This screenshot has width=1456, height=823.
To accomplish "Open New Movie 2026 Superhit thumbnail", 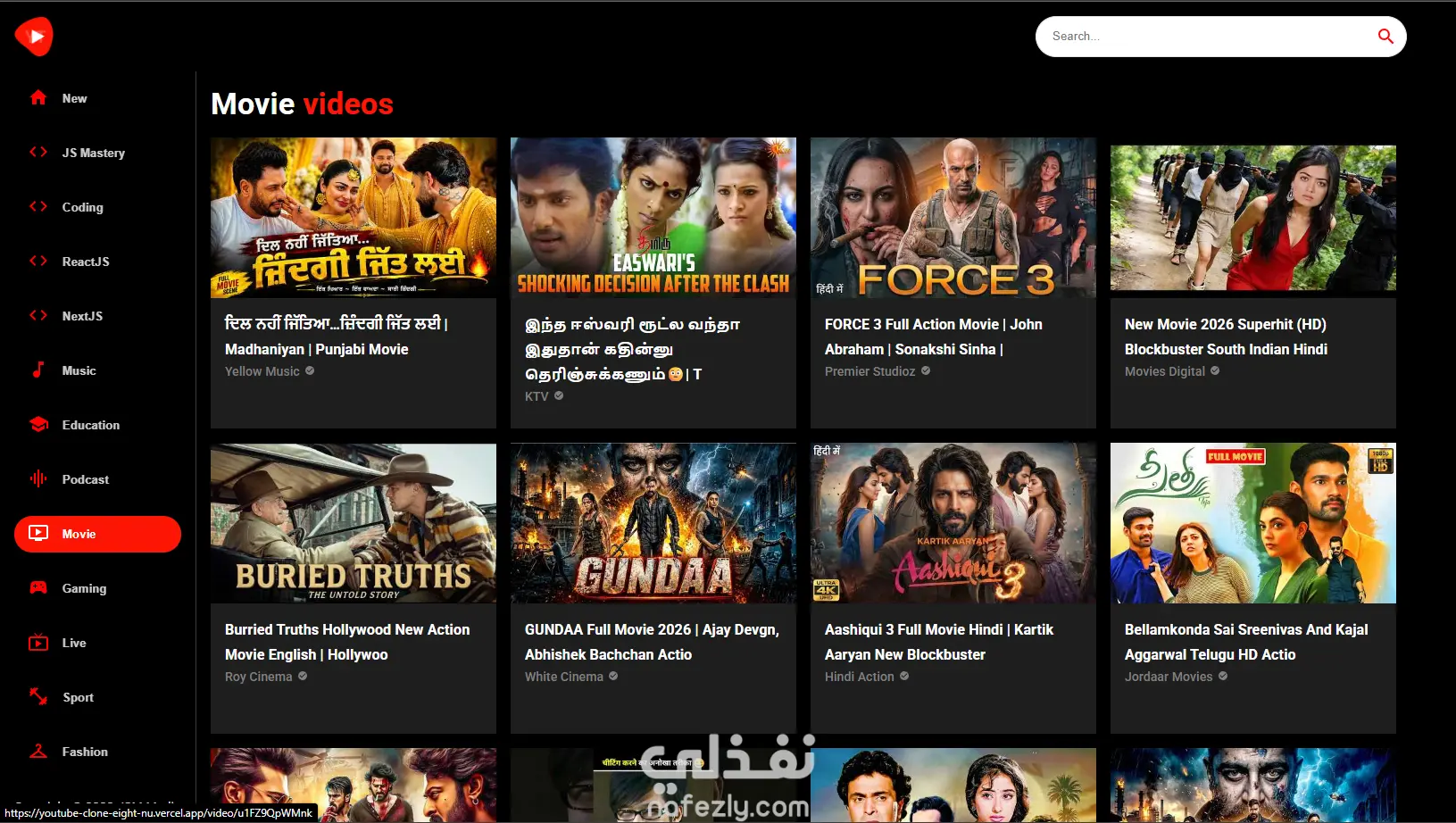I will pyautogui.click(x=1253, y=218).
